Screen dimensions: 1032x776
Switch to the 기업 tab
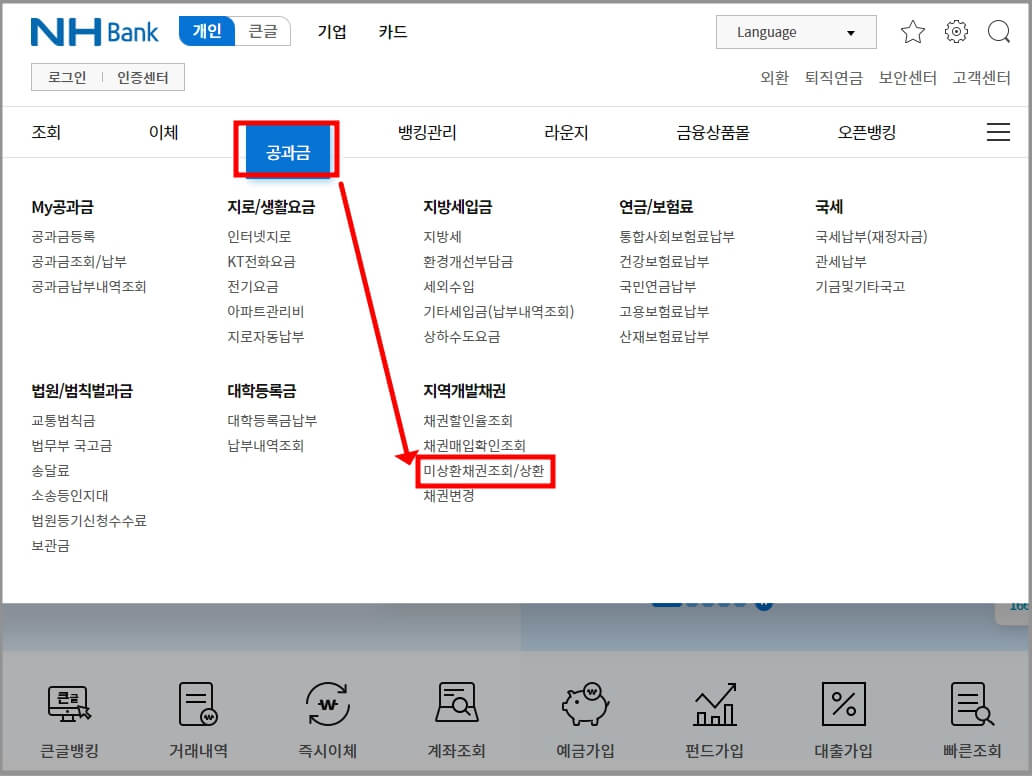[x=332, y=31]
